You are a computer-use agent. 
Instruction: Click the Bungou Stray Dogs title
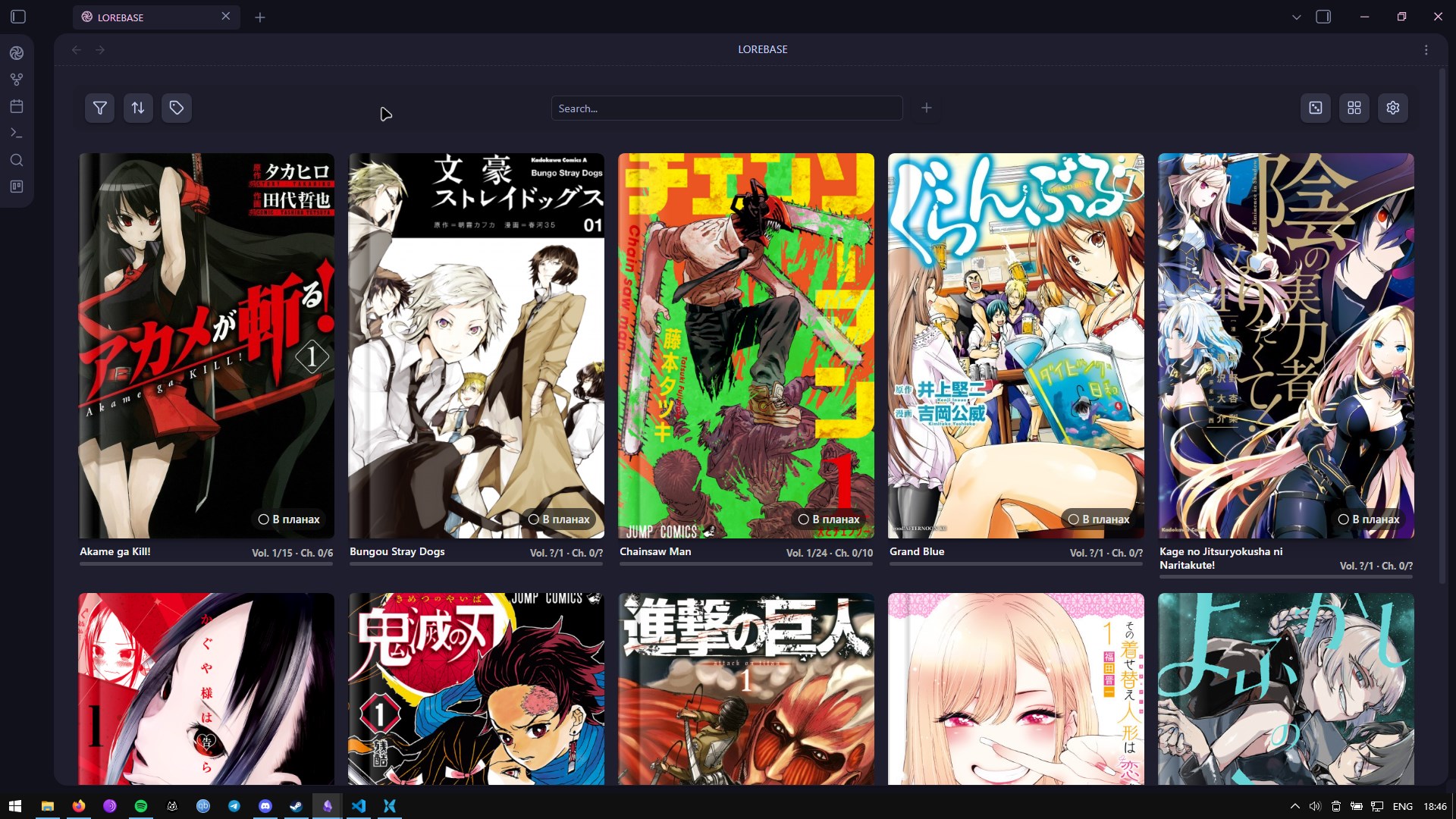point(397,551)
